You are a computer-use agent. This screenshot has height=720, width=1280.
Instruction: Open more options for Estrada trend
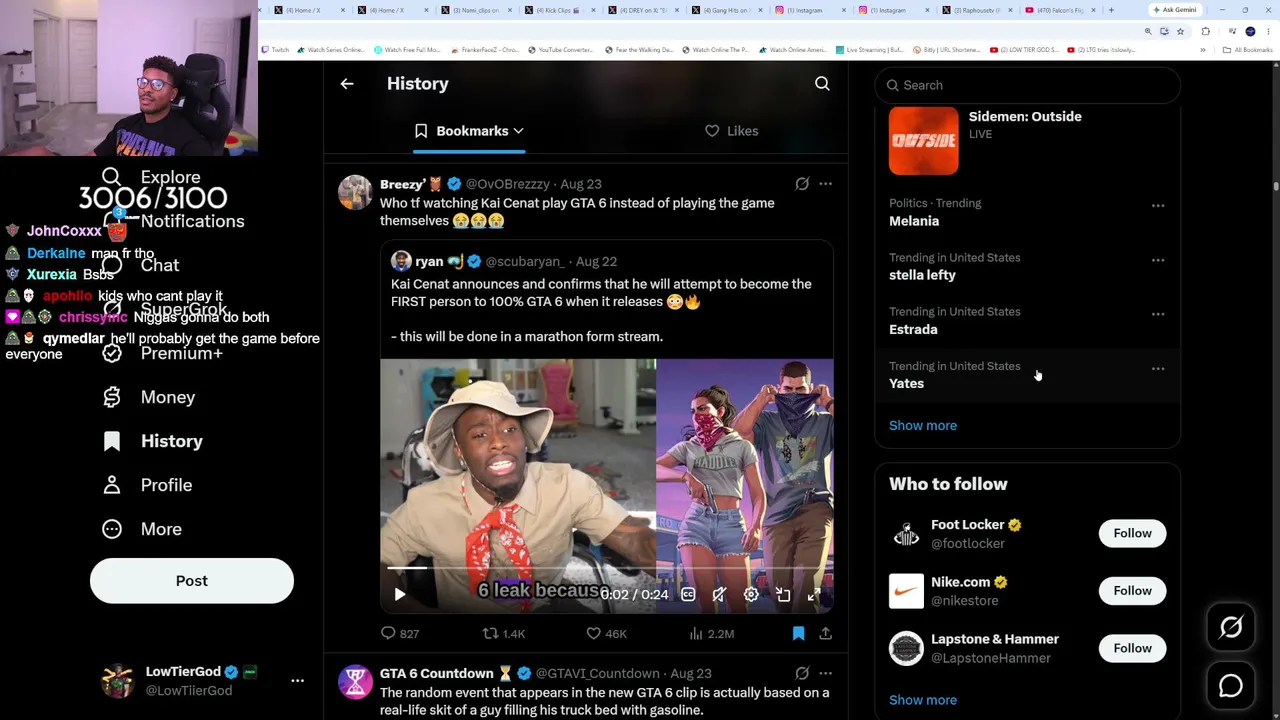(1158, 314)
